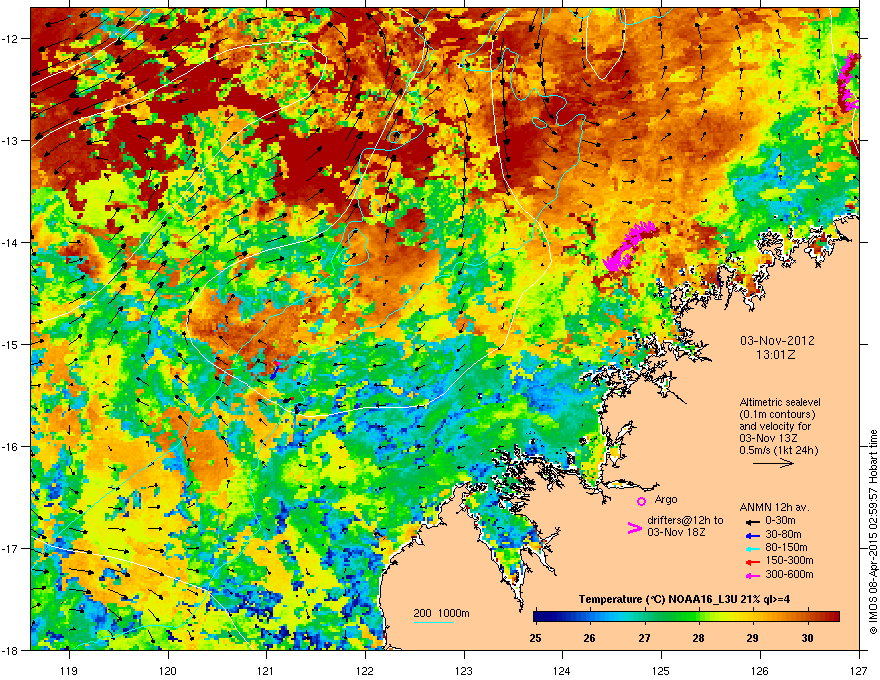The width and height of the screenshot is (880, 680).
Task: Click the longitude axis label '124'
Action: point(562,670)
